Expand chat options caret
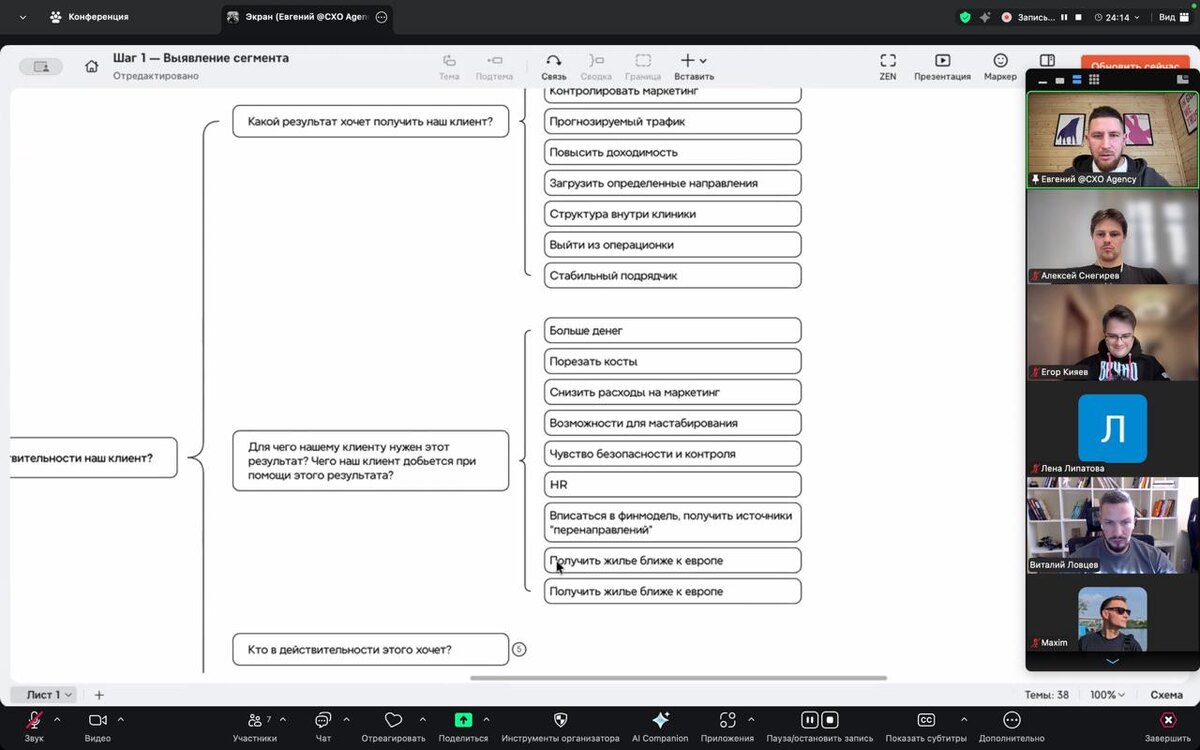Screen dimensions: 1200x750 pos(346,719)
